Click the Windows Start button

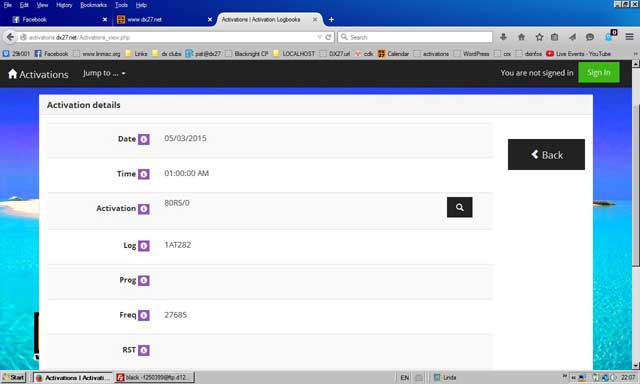[x=13, y=377]
